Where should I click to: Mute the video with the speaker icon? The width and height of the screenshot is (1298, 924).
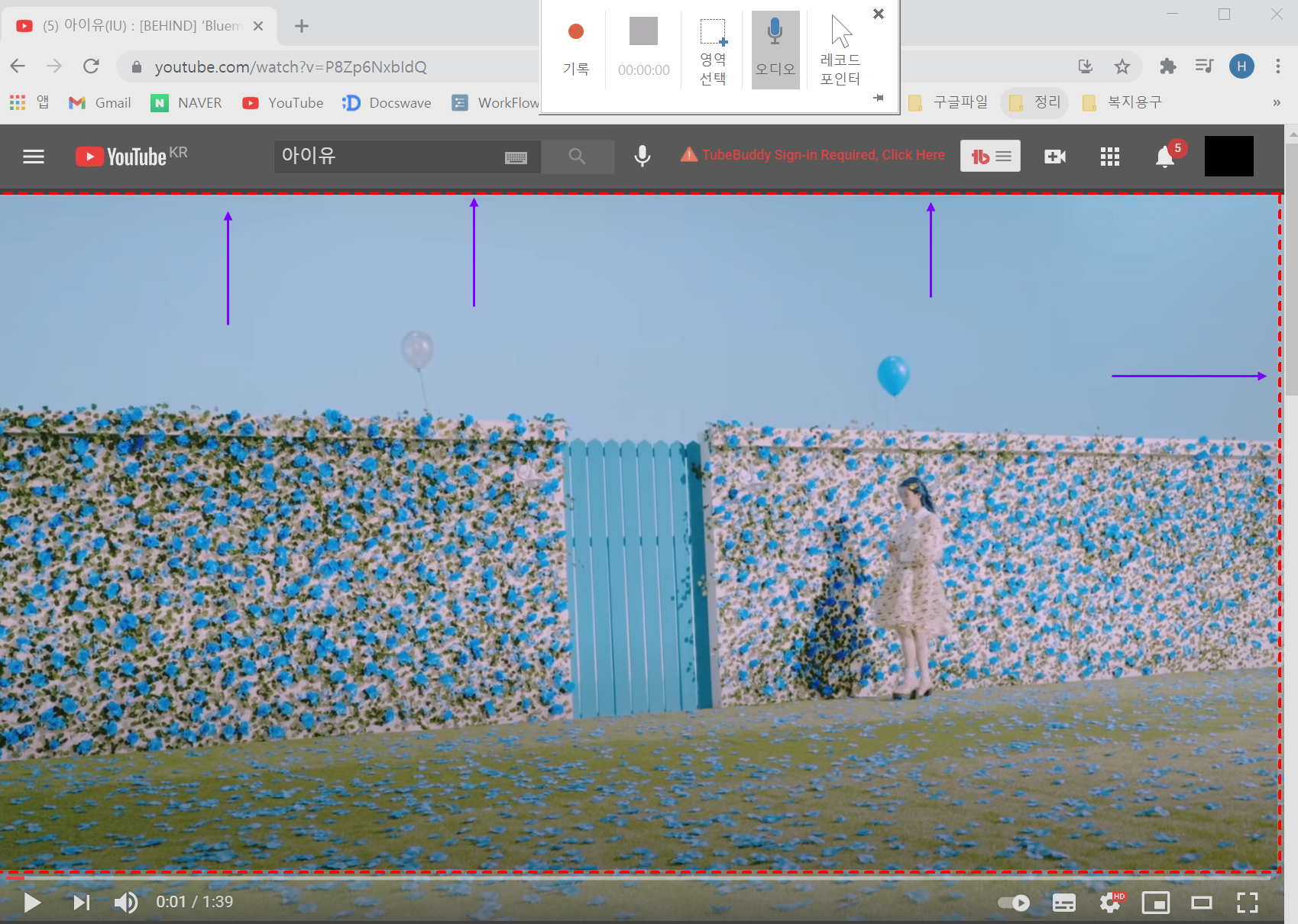126,903
